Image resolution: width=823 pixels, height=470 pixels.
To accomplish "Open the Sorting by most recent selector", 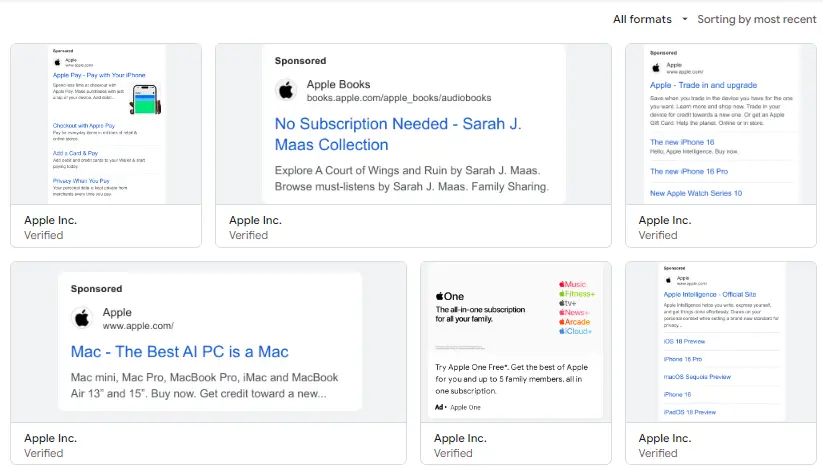I will [x=756, y=19].
